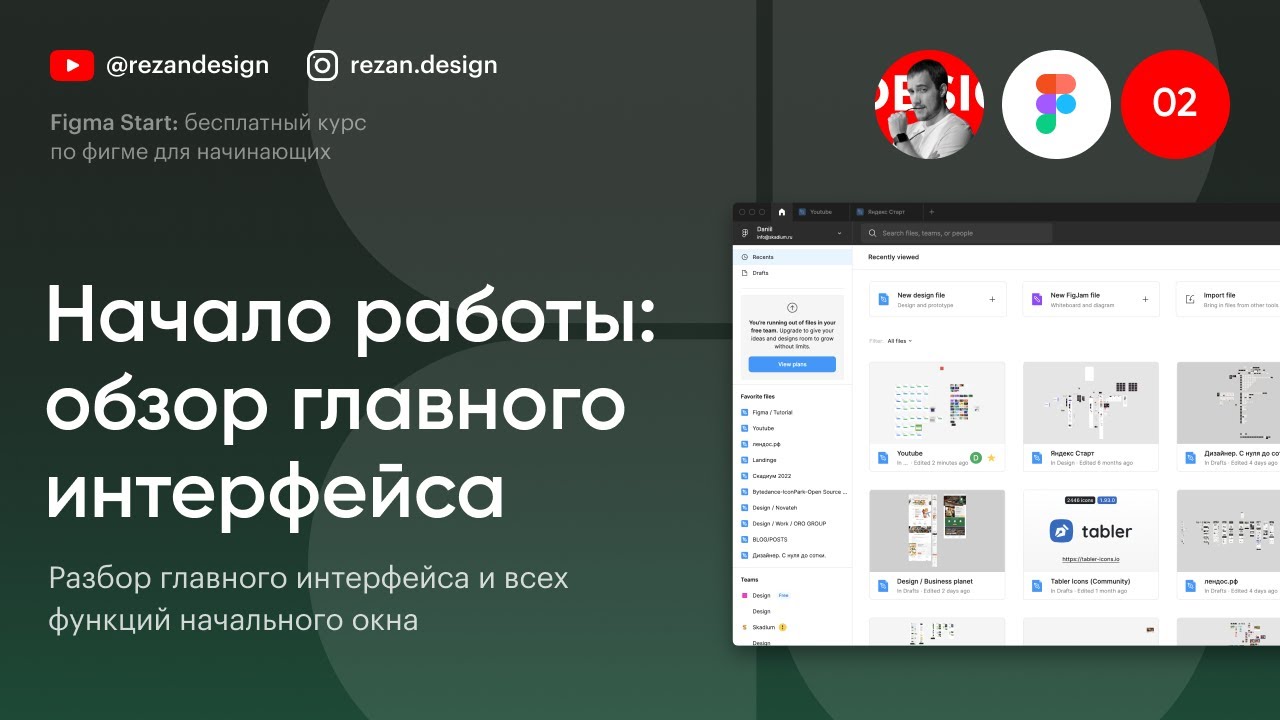
Task: Click the red 02 episode badge
Action: pyautogui.click(x=1175, y=105)
